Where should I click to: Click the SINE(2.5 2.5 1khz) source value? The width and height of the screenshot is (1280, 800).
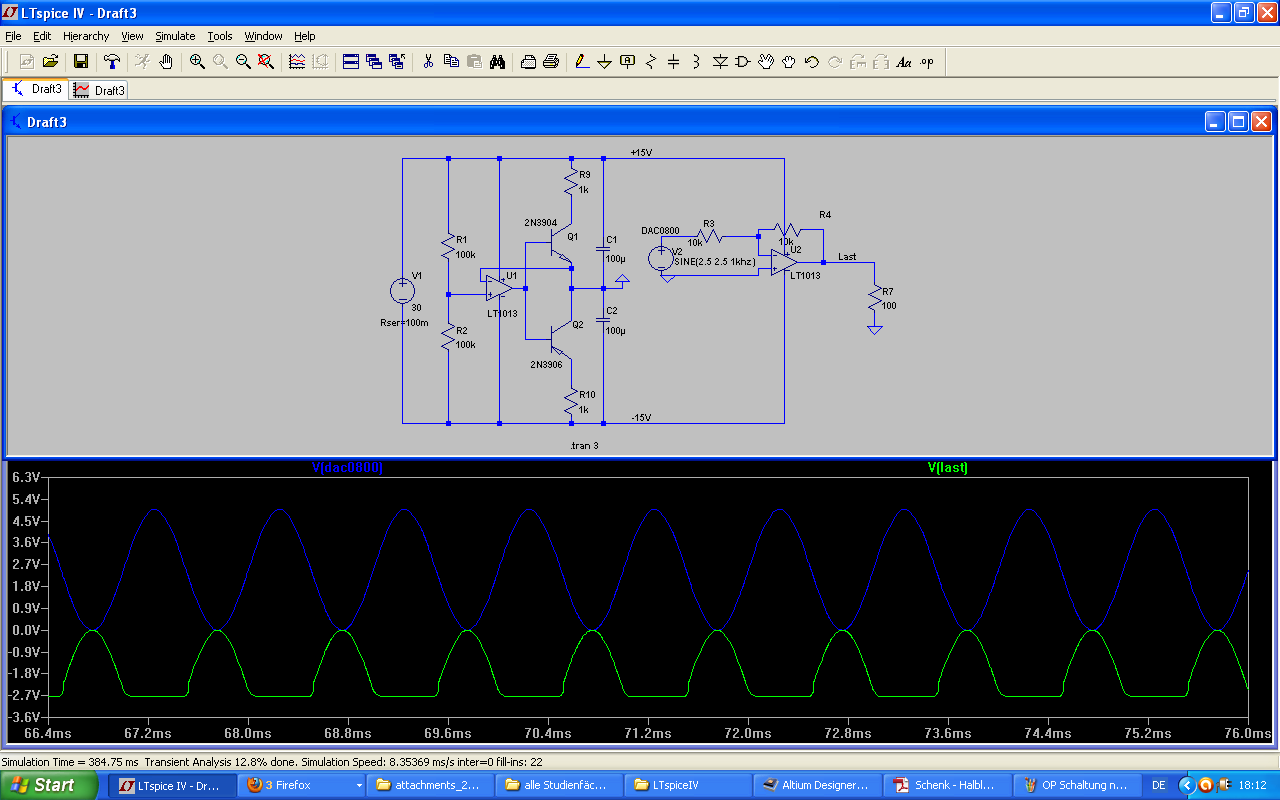coord(717,261)
